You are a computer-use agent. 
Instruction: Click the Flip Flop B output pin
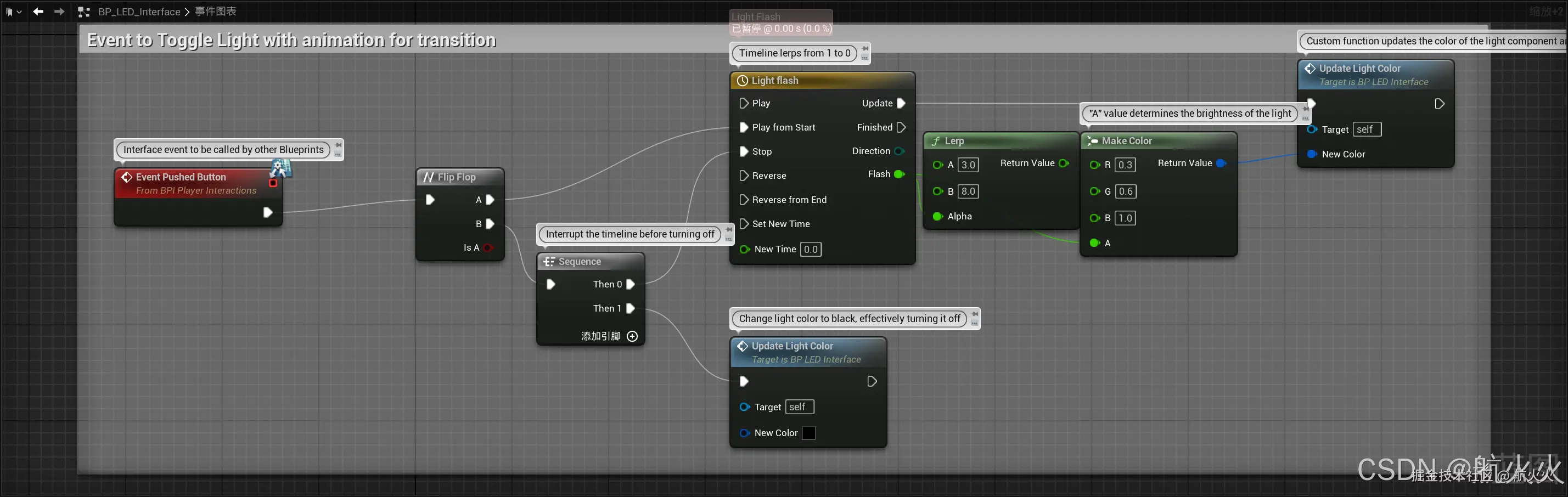pyautogui.click(x=490, y=224)
